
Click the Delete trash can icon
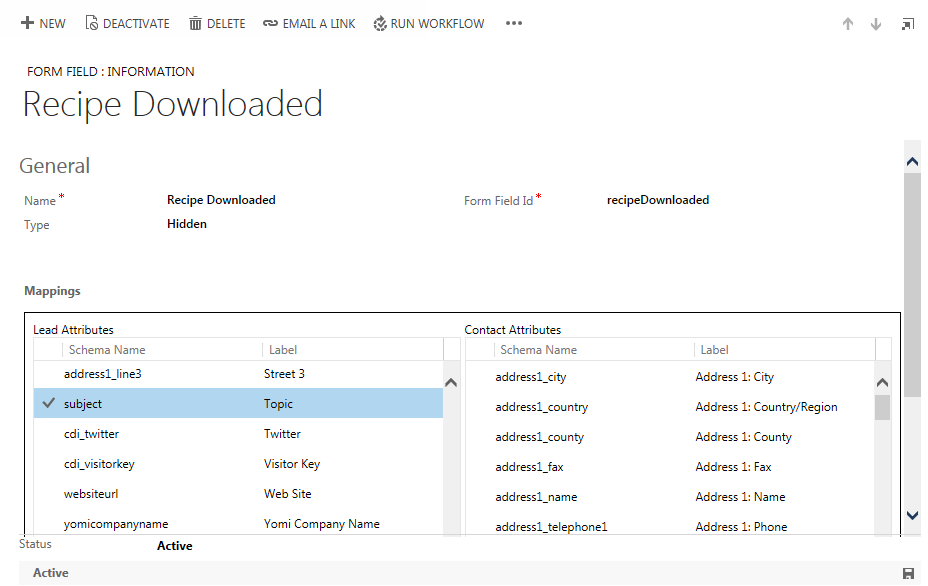tap(195, 23)
